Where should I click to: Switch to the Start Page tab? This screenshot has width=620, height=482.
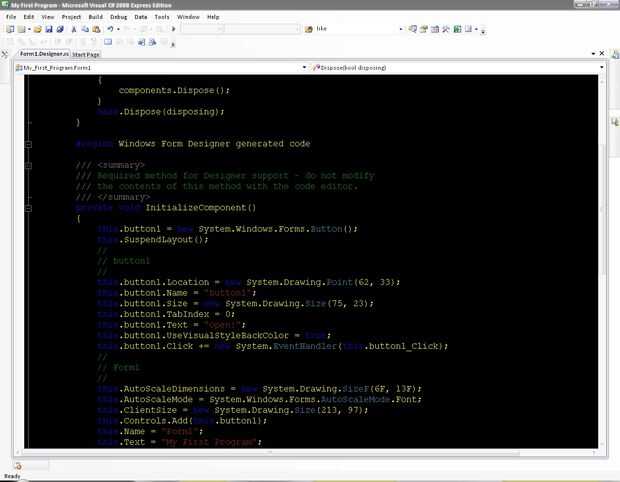(86, 55)
